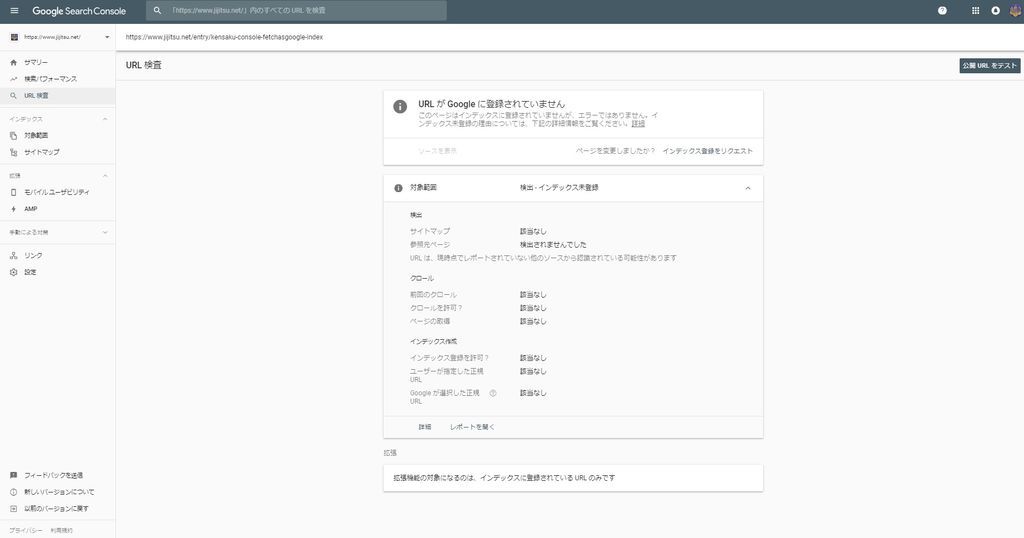
Task: Open the notifications icon in header
Action: coord(995,10)
